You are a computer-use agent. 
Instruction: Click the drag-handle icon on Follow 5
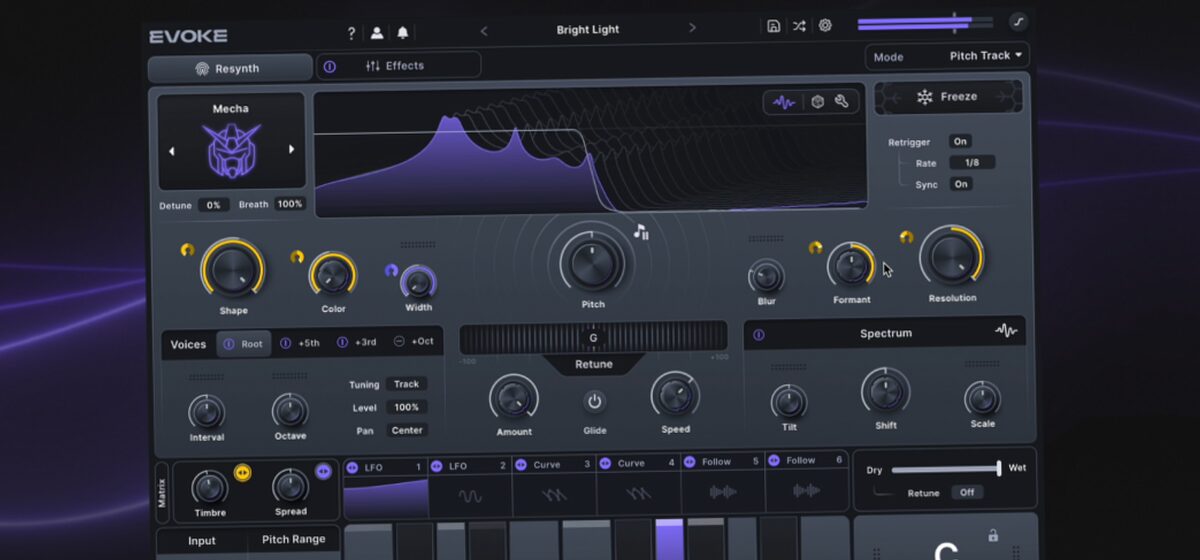click(690, 462)
